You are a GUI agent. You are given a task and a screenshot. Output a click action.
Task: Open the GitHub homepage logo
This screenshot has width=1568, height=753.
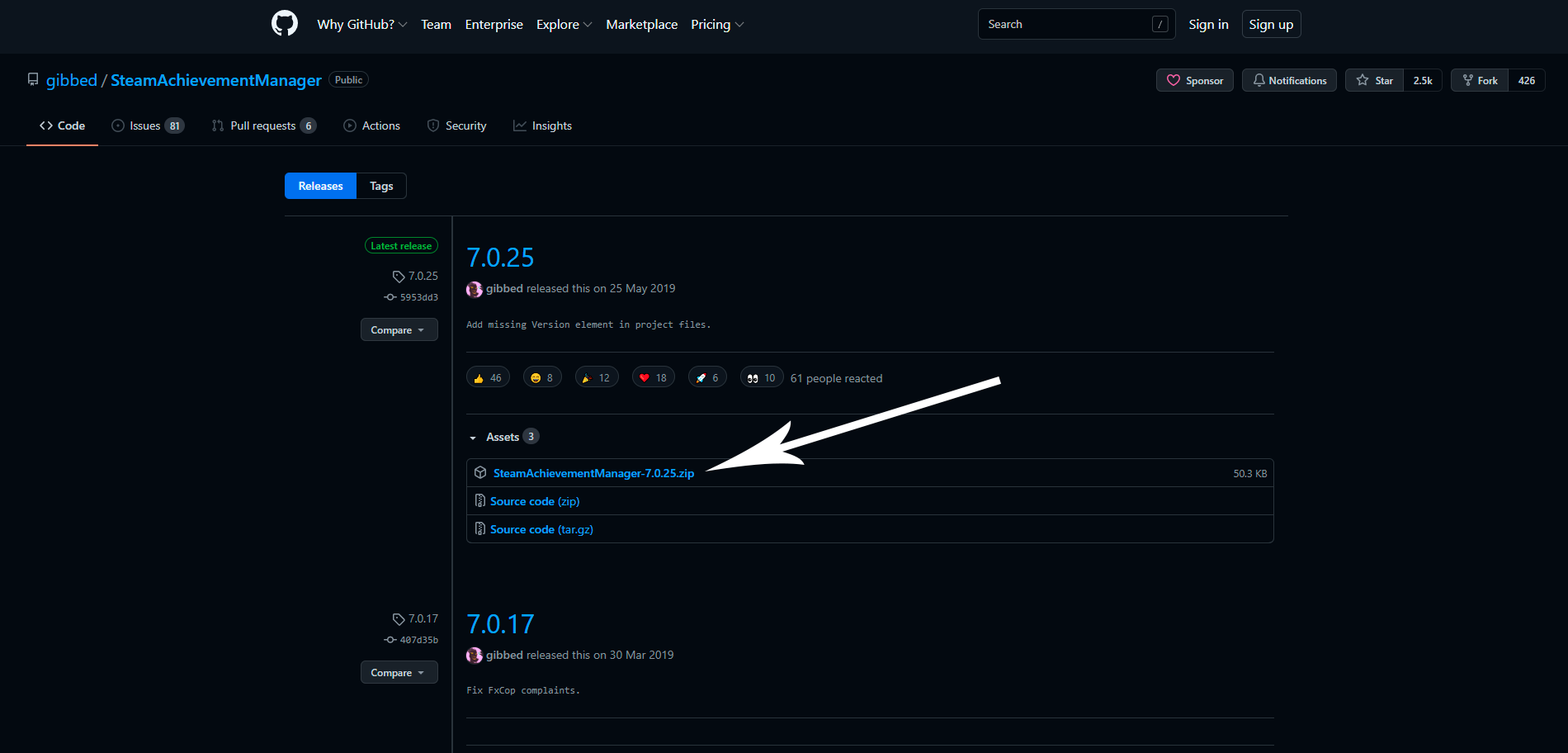(x=285, y=24)
